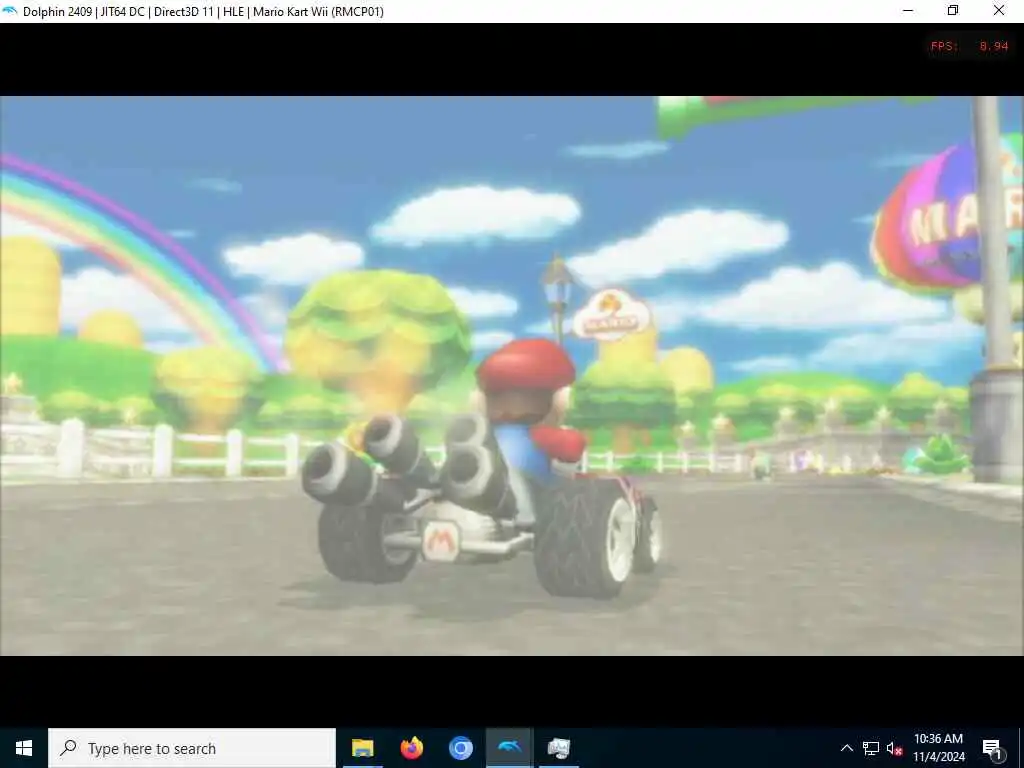1024x768 pixels.
Task: Open the Chromium browser taskbar icon
Action: 460,748
